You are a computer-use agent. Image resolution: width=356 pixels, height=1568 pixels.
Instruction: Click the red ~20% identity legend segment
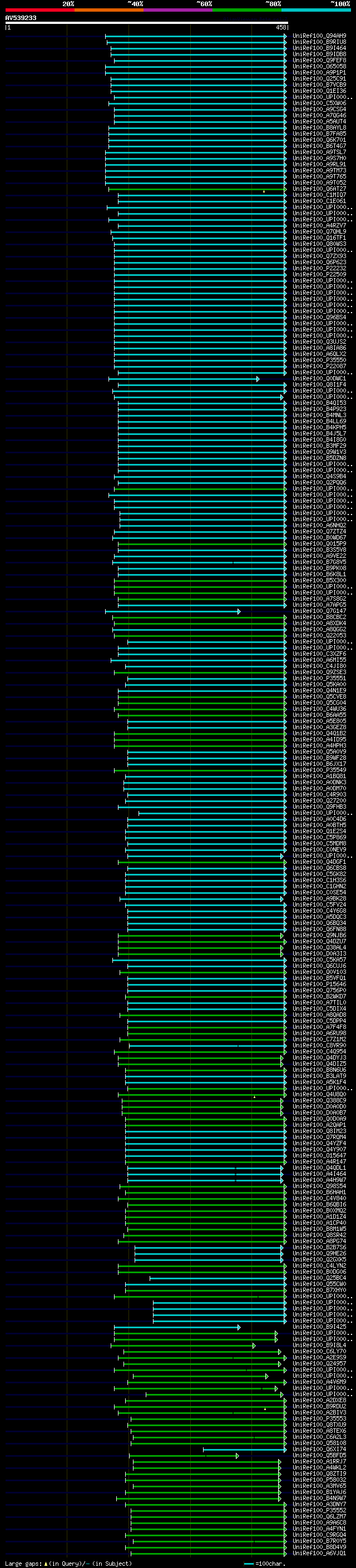[x=39, y=10]
